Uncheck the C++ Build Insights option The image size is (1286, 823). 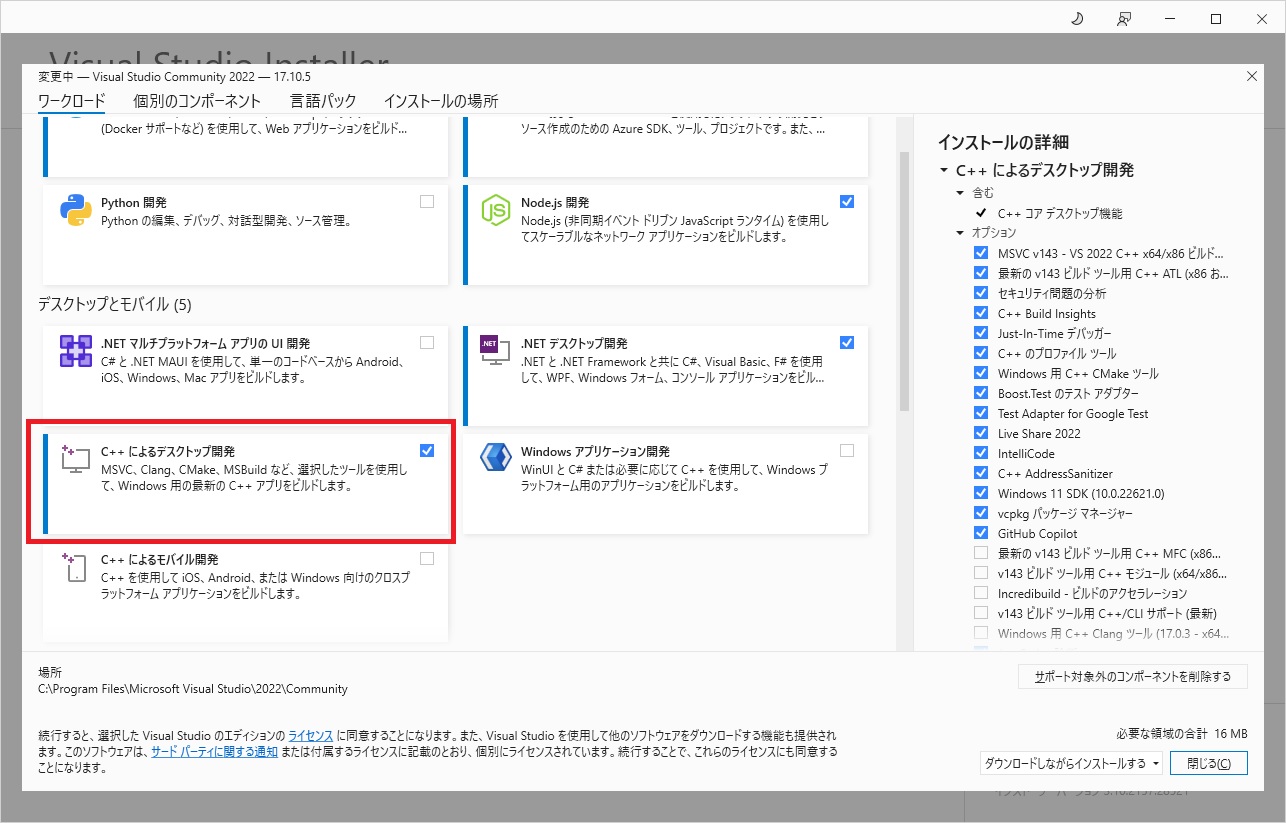[980, 313]
